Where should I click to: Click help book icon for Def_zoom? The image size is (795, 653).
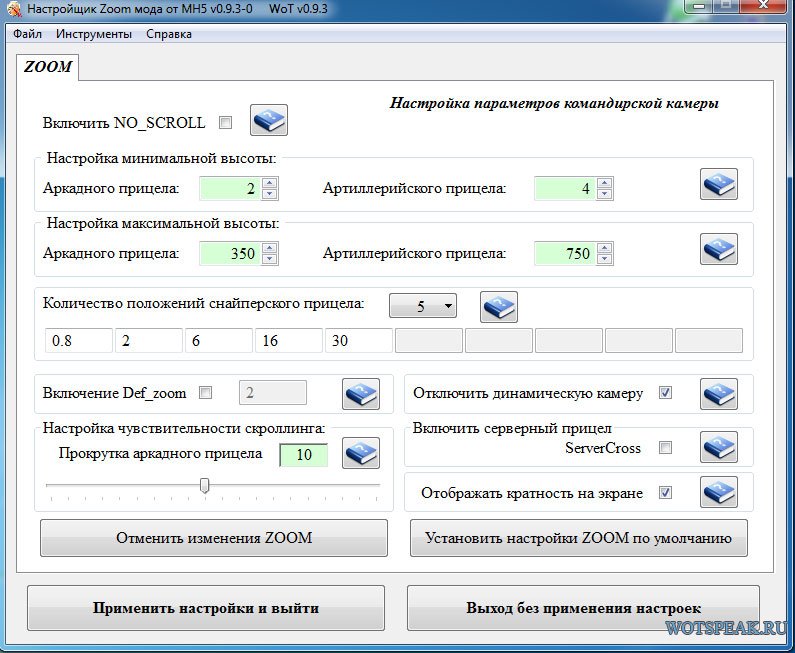pyautogui.click(x=361, y=394)
